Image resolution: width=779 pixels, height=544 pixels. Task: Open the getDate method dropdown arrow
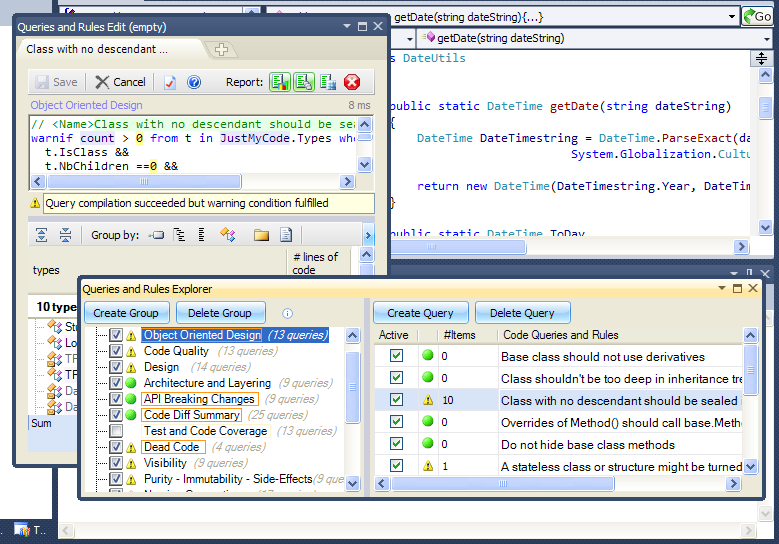(767, 38)
